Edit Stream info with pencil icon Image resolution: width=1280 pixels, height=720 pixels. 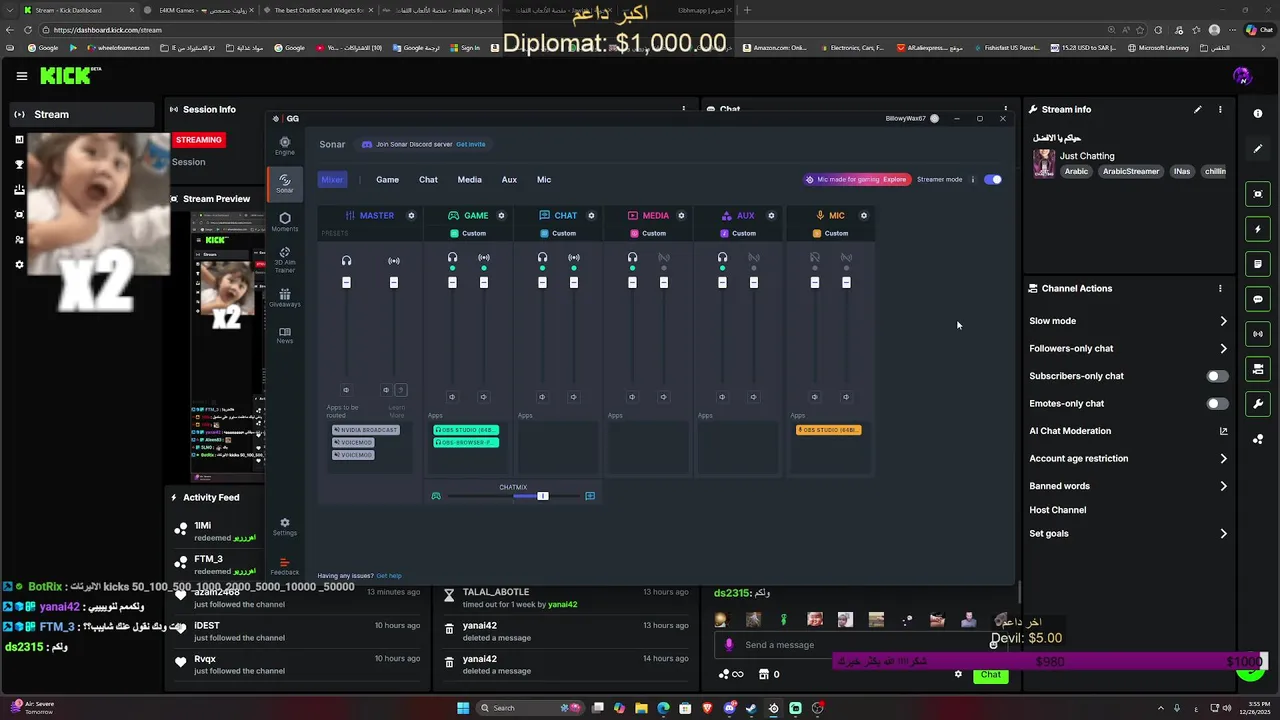coord(1197,109)
